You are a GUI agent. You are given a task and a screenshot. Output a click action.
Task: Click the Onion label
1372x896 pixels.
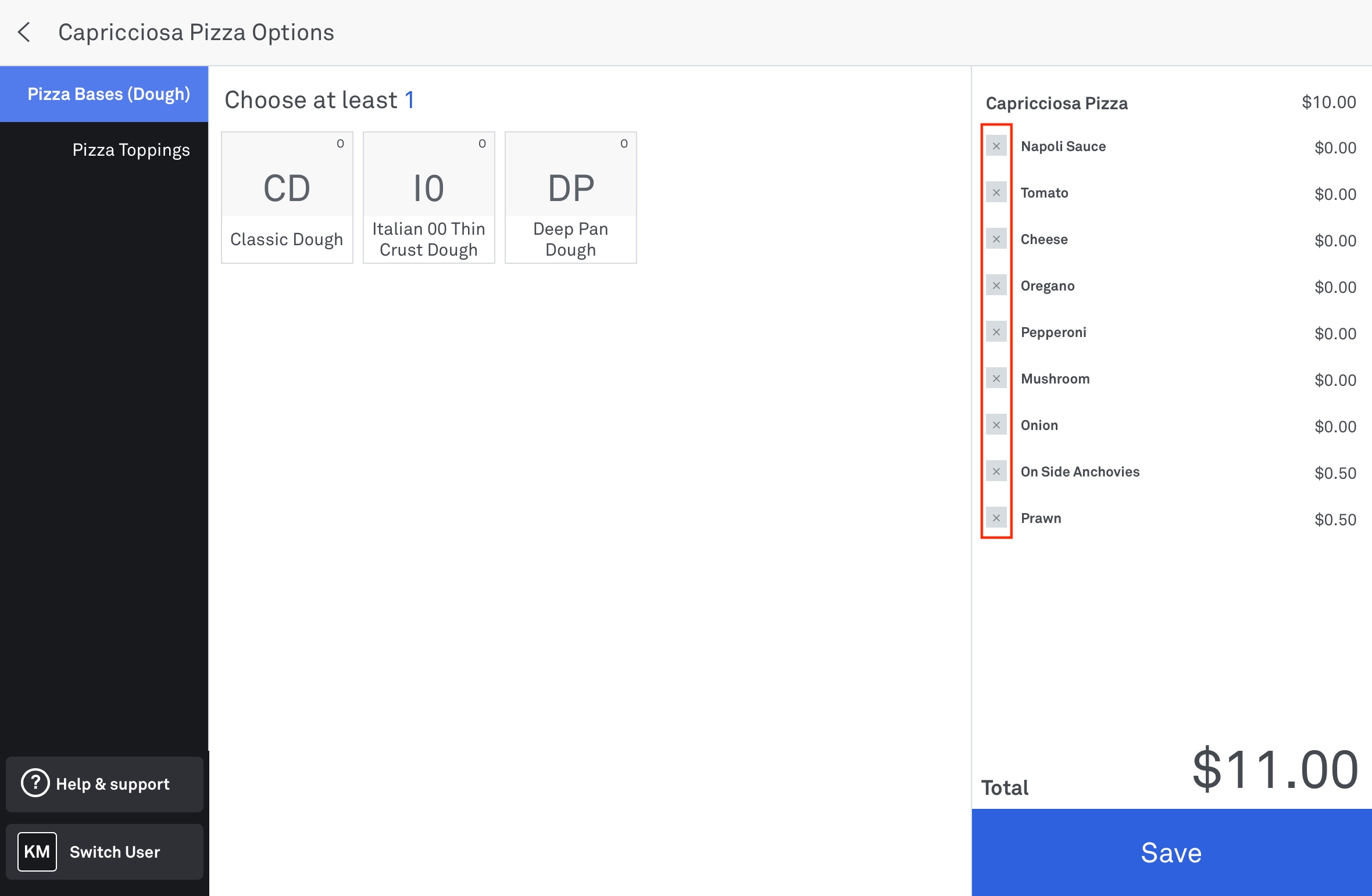coord(1039,425)
